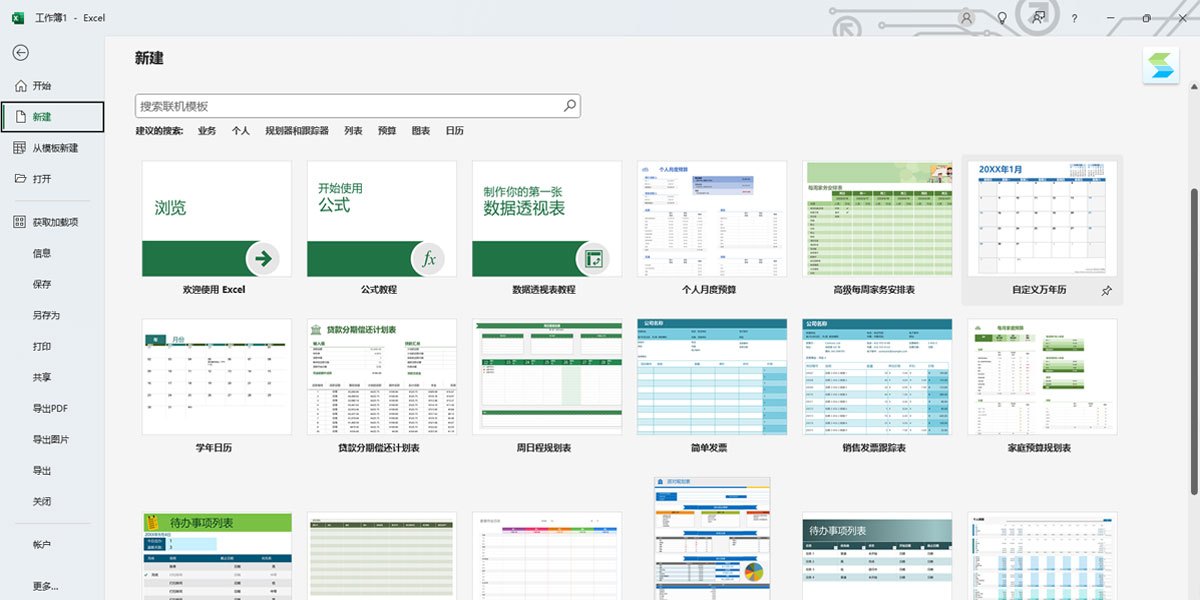
Task: Open the 数据透视表教程 template
Action: tap(547, 218)
